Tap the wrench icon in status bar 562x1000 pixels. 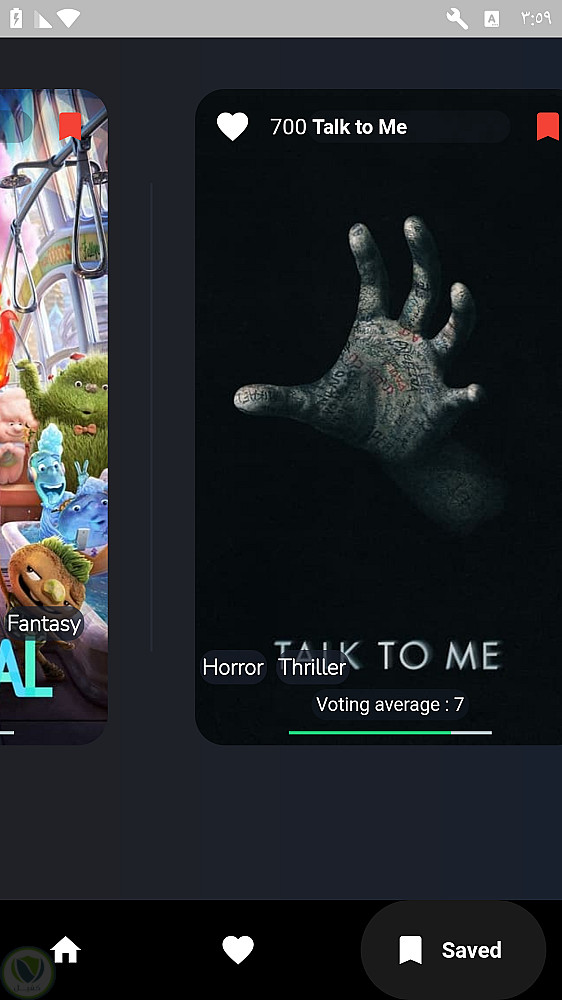(457, 18)
